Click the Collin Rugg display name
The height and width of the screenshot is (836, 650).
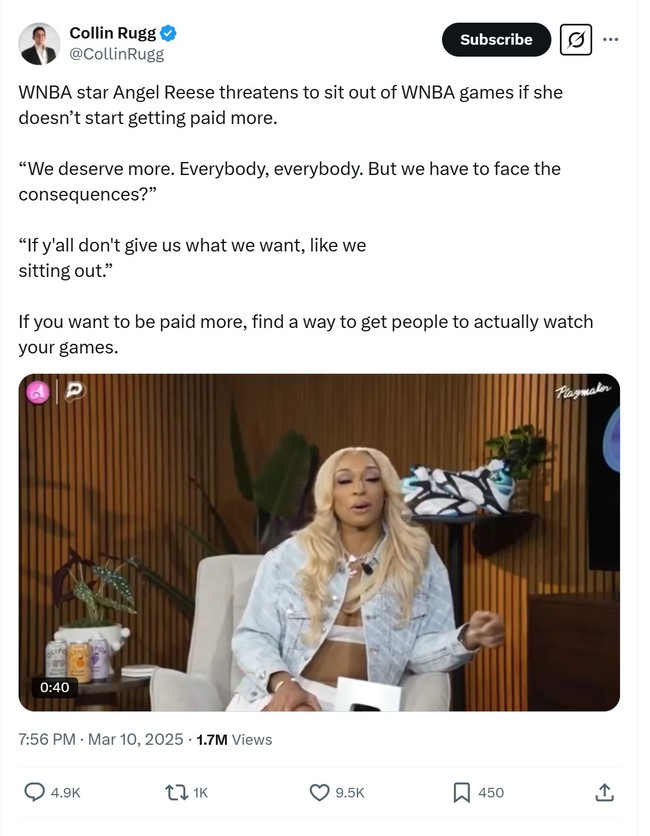click(113, 33)
